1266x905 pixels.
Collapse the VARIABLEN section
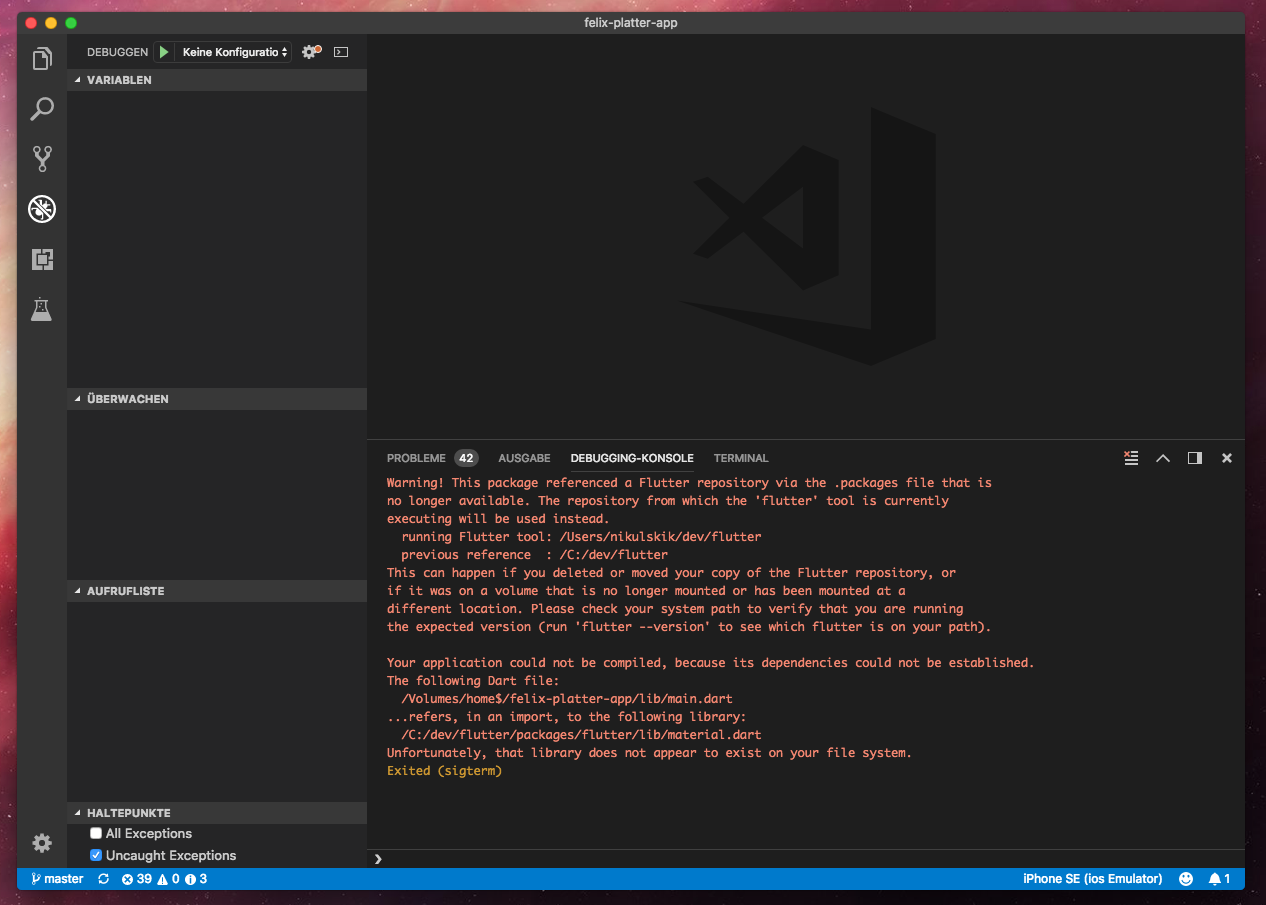click(x=77, y=80)
